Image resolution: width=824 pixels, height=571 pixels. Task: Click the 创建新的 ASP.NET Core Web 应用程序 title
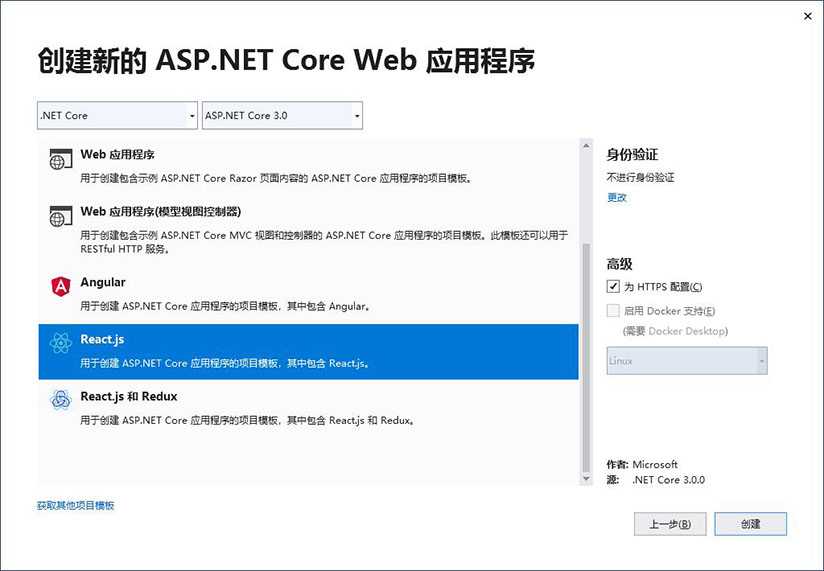point(286,60)
